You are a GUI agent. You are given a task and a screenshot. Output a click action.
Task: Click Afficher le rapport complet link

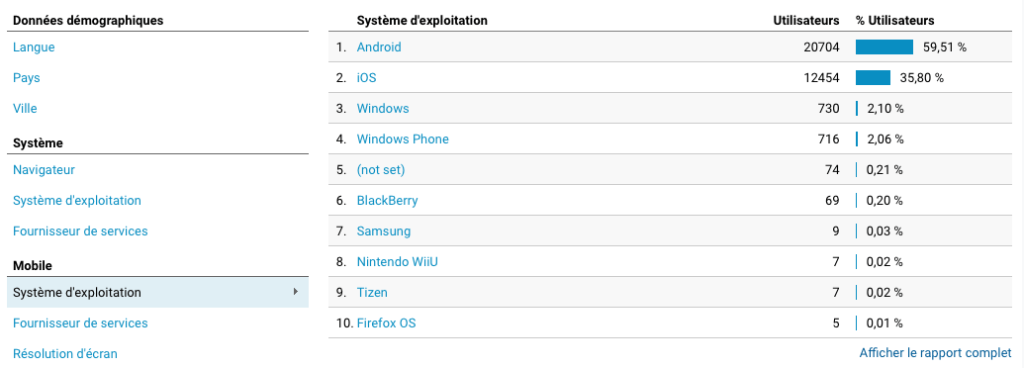coord(935,353)
